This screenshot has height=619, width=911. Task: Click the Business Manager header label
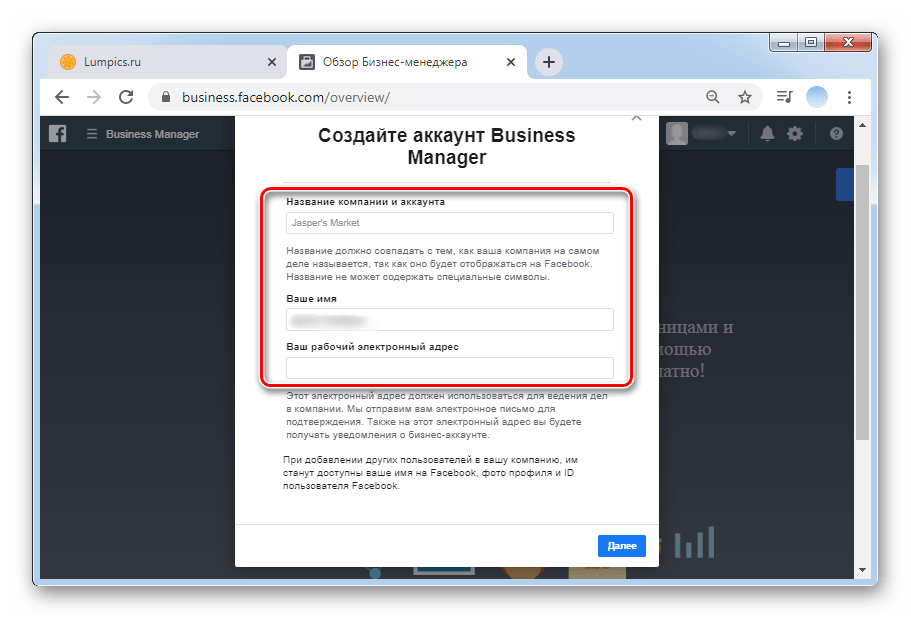click(x=152, y=134)
